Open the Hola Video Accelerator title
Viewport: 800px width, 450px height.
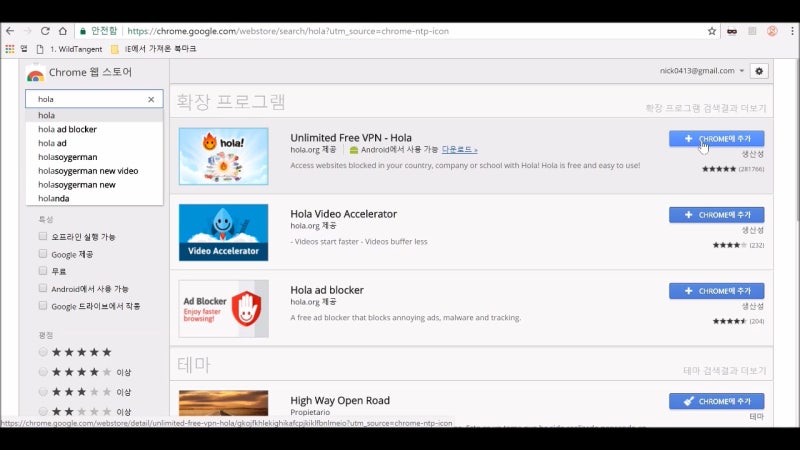[343, 214]
